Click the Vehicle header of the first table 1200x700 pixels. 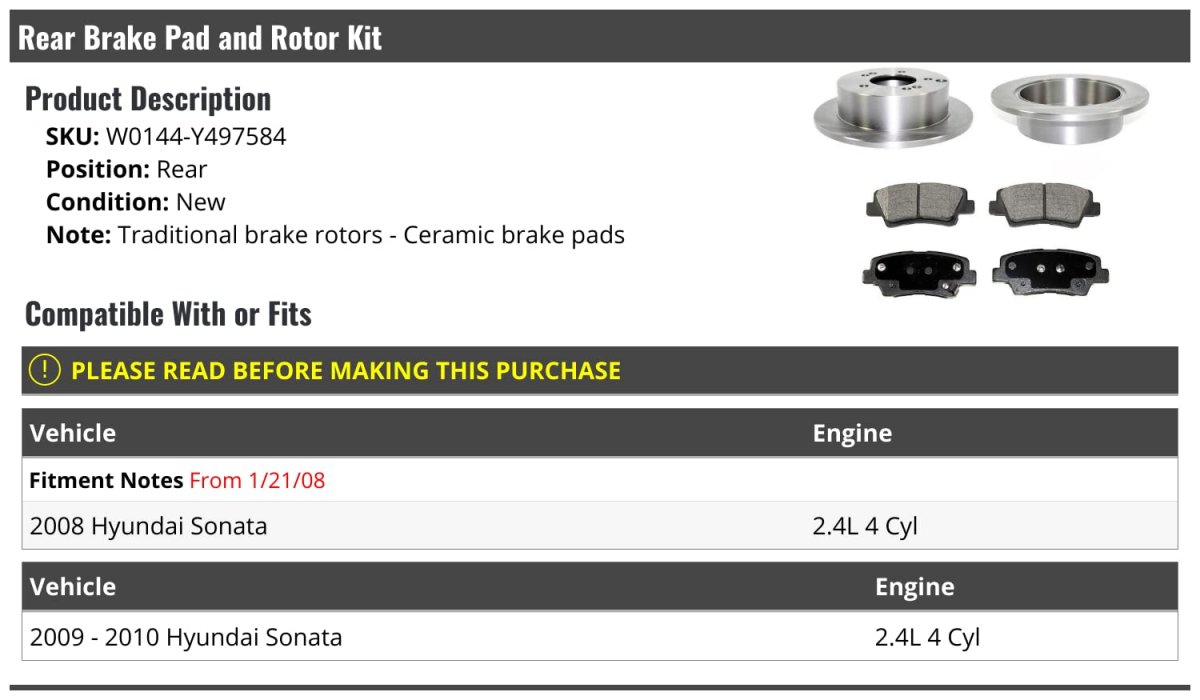73,434
